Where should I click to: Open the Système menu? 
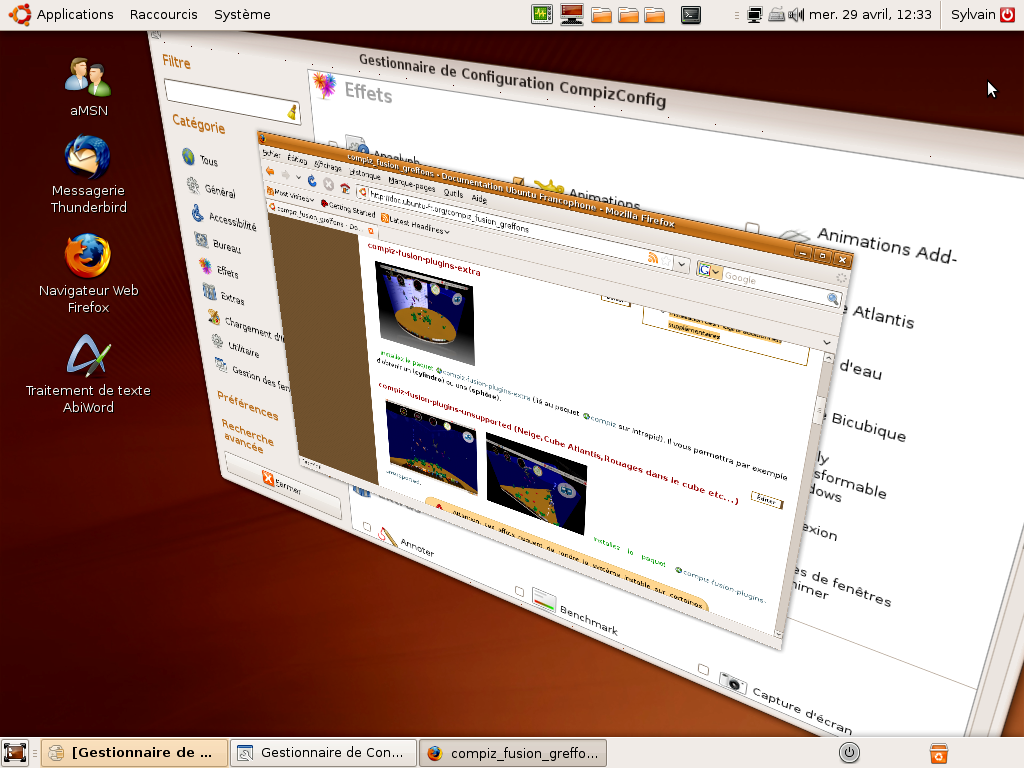click(242, 14)
